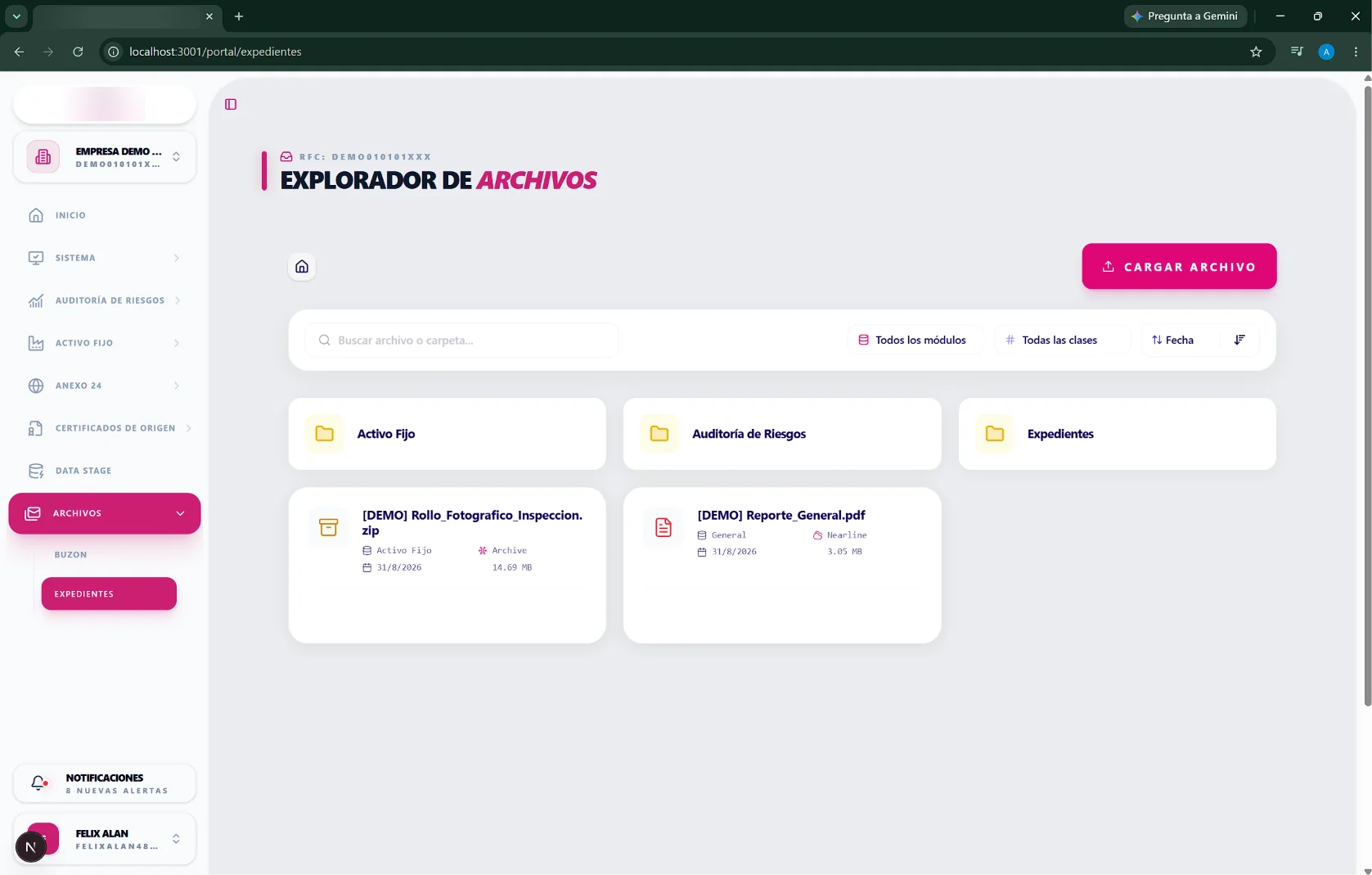Open the Todas las clases filter
The image size is (1372, 875).
1061,340
